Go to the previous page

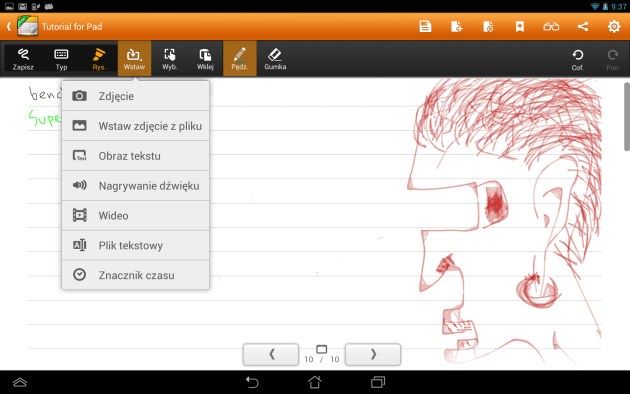pos(271,354)
